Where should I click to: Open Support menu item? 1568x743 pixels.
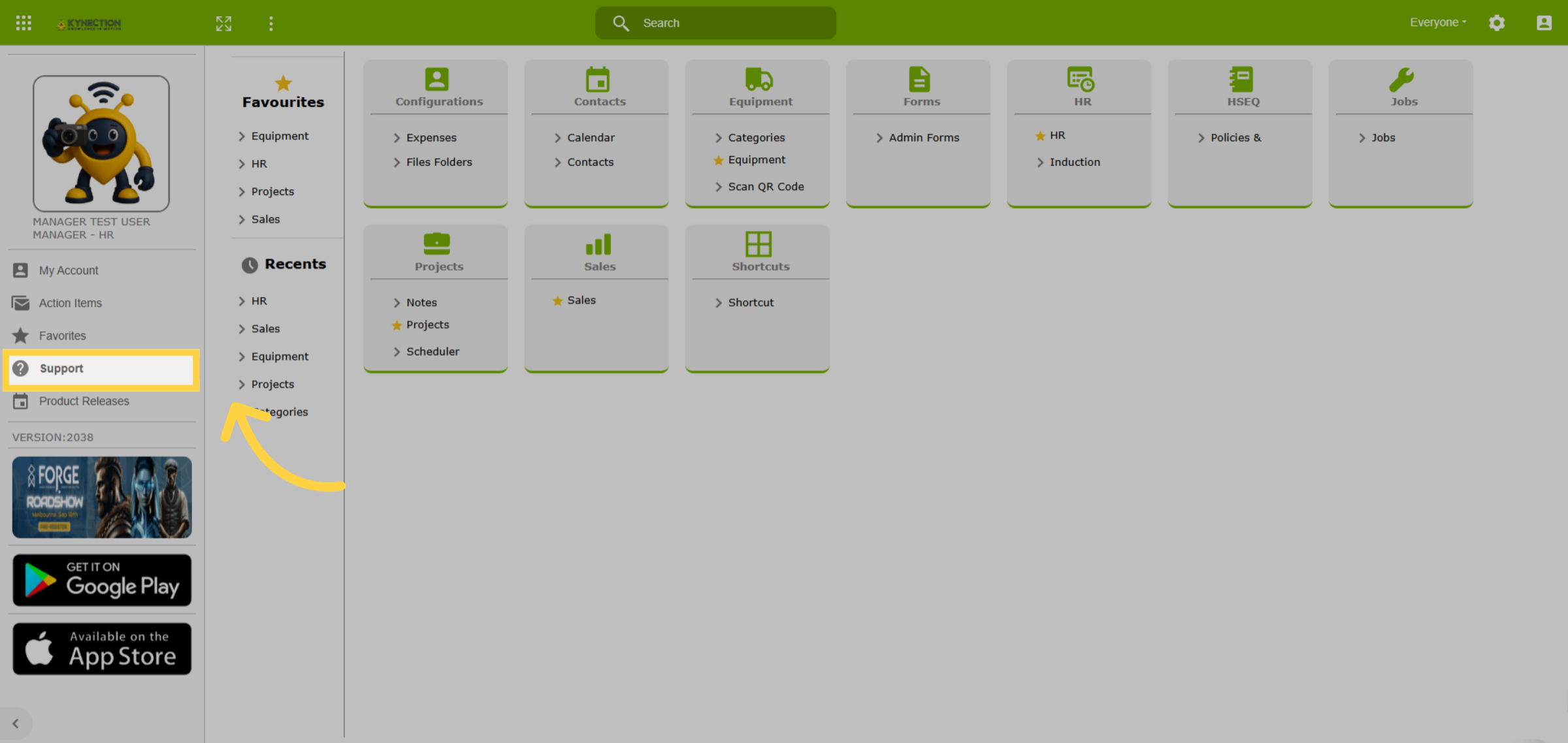click(102, 368)
